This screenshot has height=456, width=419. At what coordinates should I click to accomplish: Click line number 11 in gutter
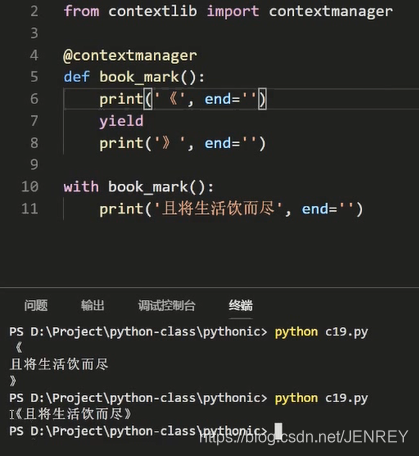point(30,209)
